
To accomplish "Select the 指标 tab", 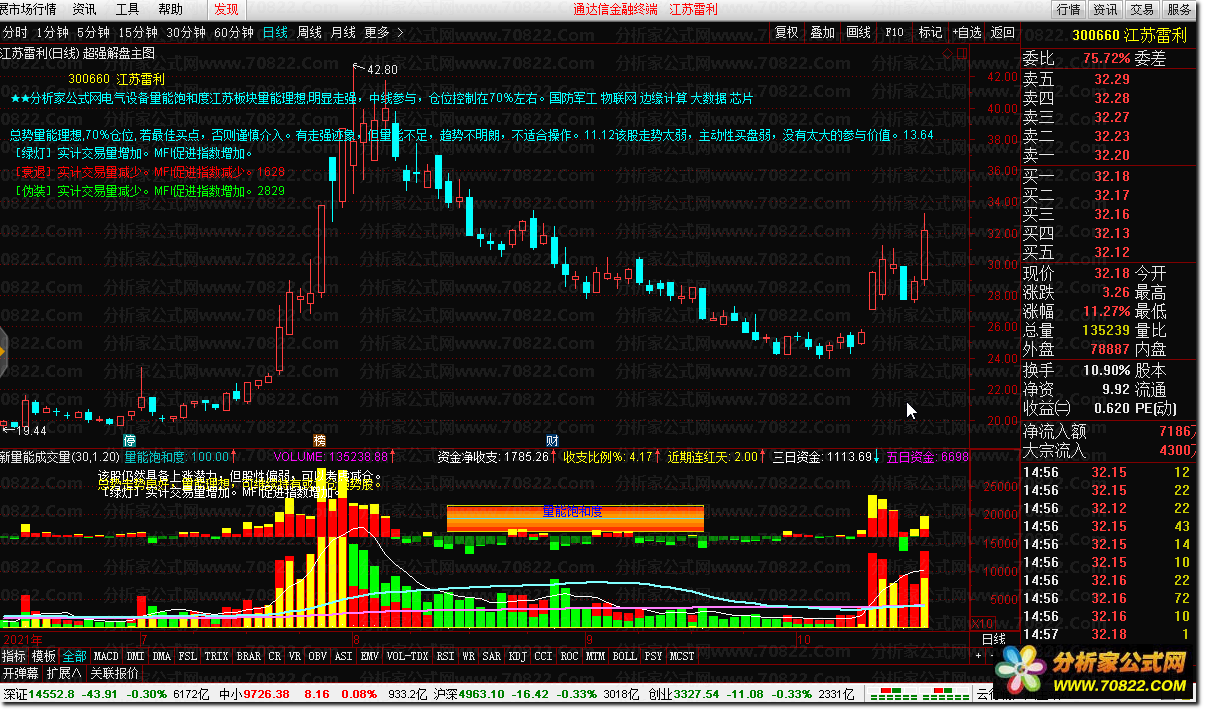I will (14, 656).
